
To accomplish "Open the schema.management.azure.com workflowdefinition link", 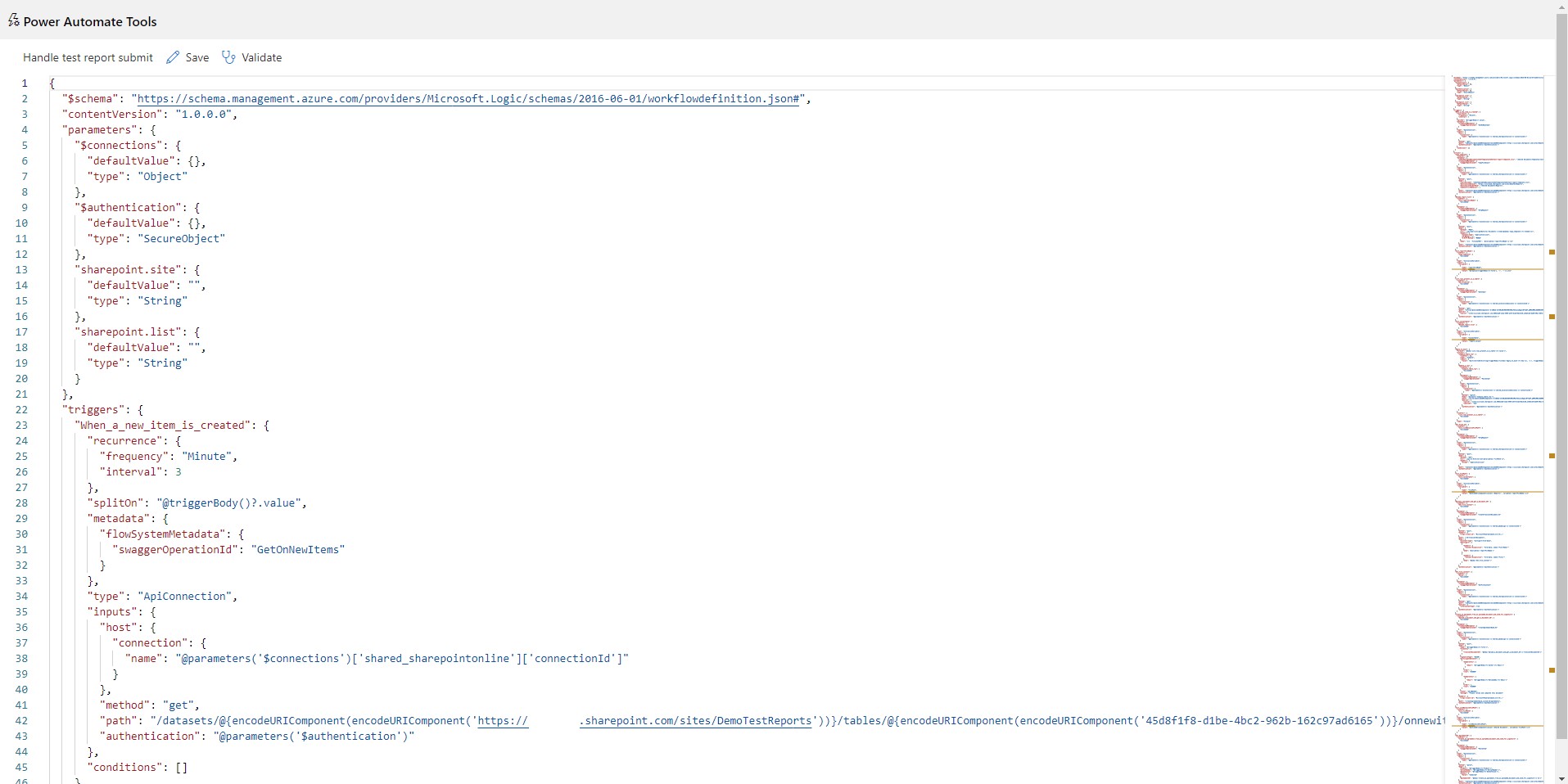I will (468, 98).
